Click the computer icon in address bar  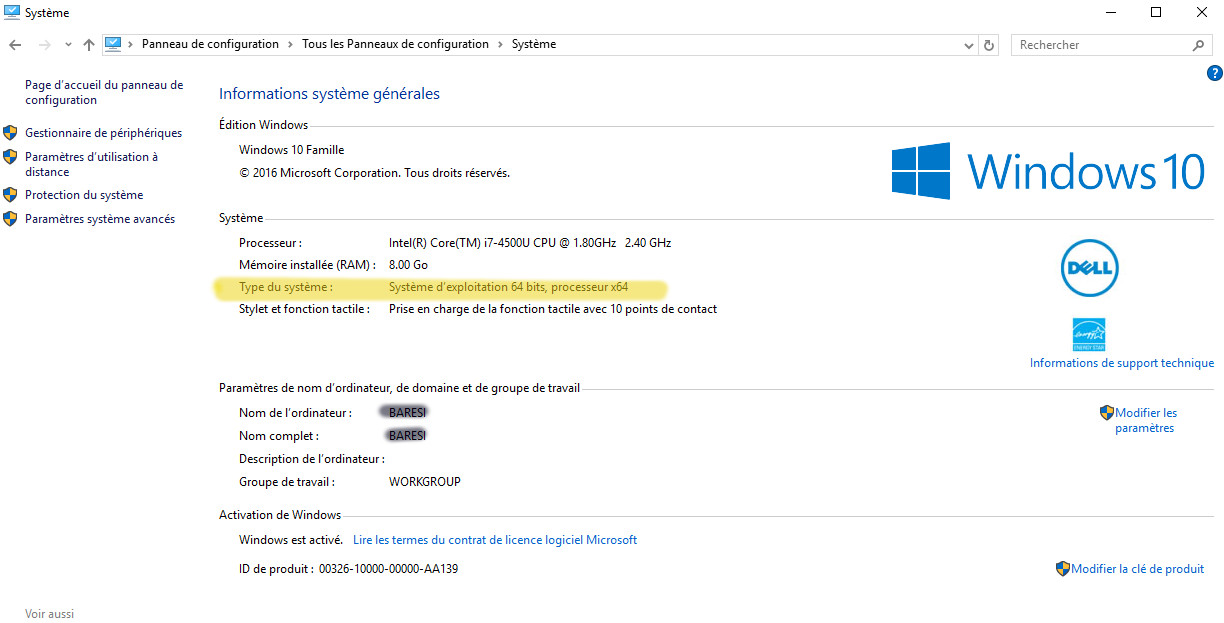pos(113,44)
